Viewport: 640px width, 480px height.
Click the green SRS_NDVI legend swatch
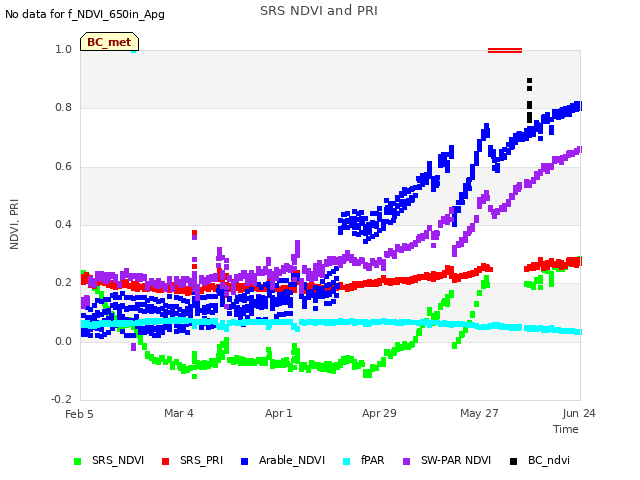point(78,461)
